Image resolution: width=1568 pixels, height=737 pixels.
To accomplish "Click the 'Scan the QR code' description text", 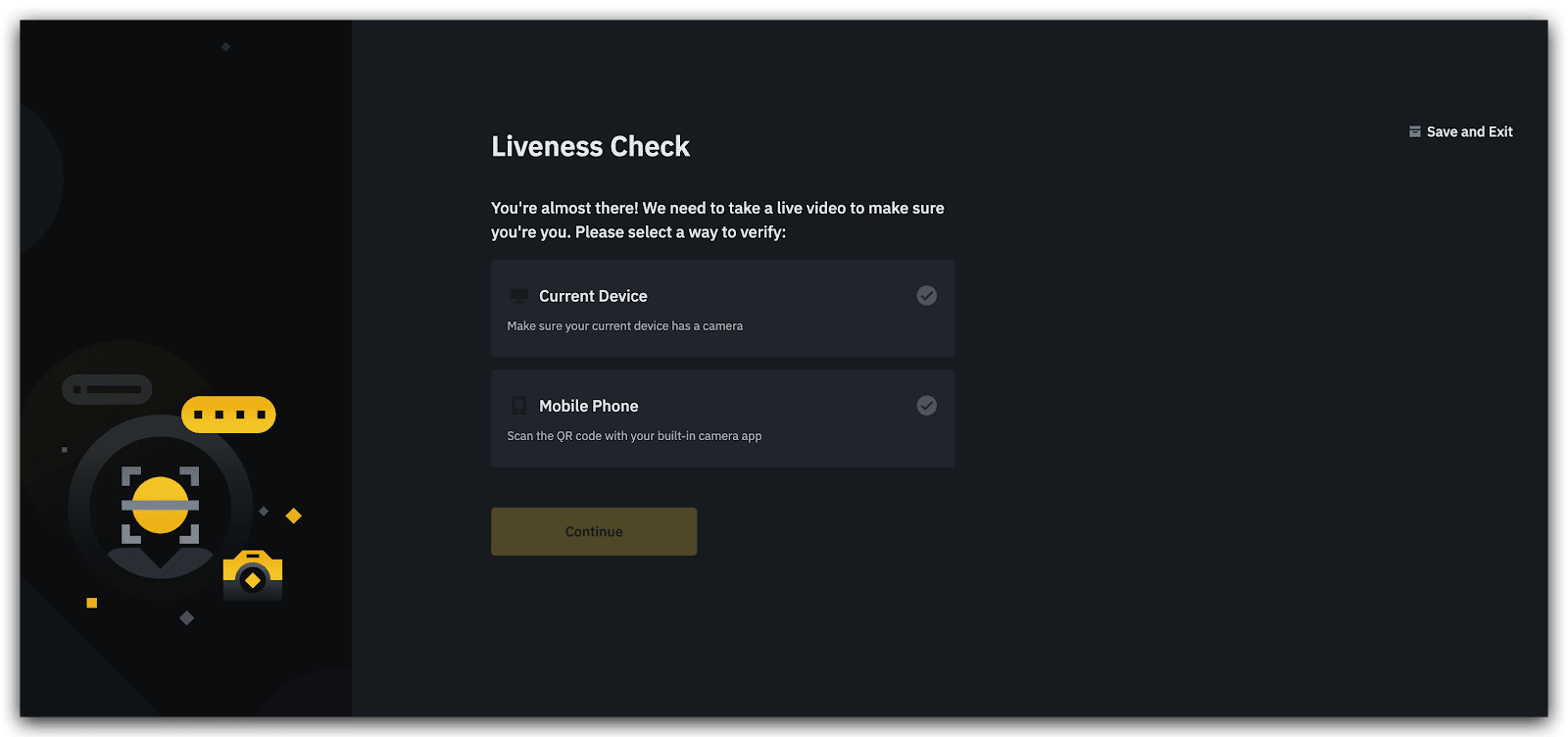I will point(634,436).
